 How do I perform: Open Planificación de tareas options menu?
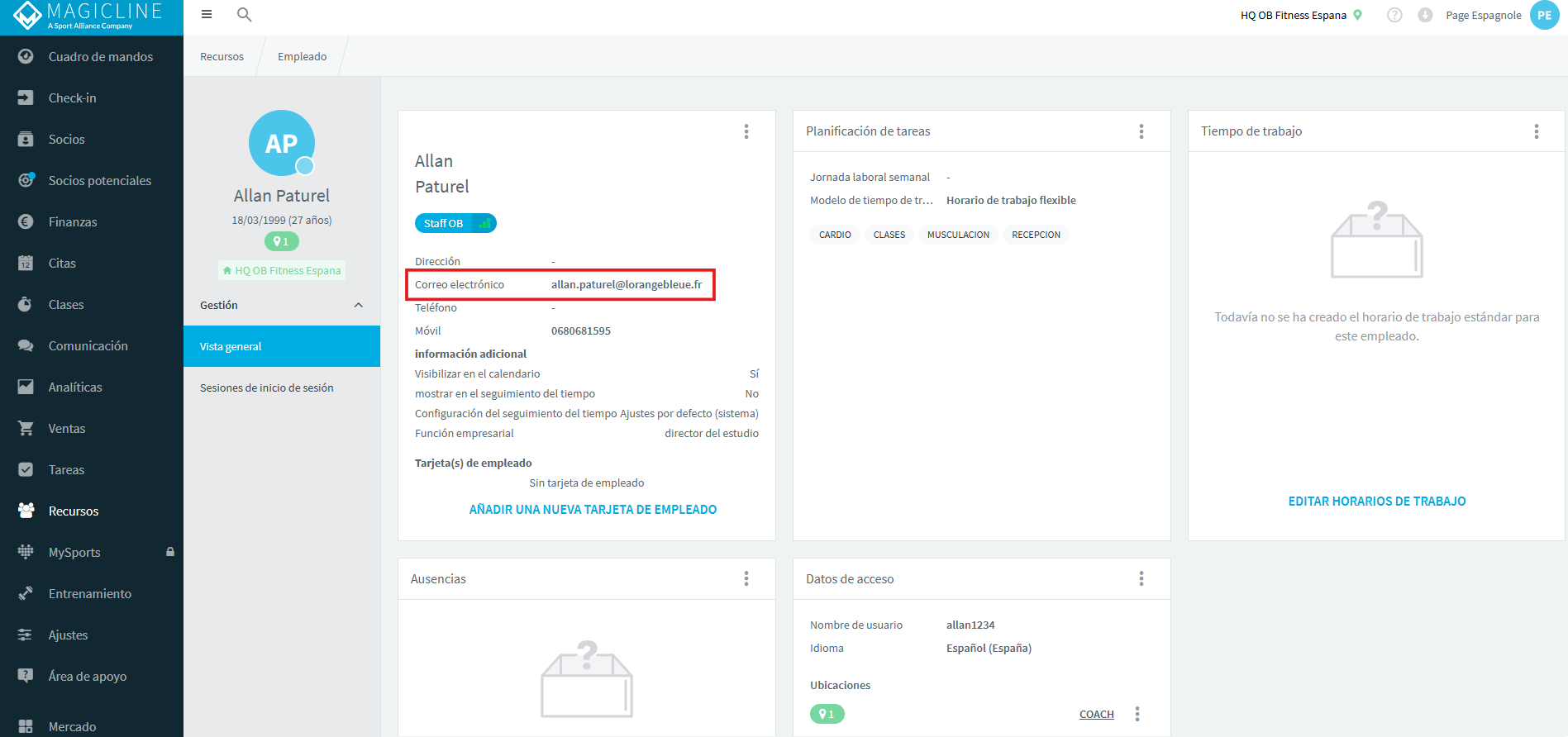tap(1141, 131)
